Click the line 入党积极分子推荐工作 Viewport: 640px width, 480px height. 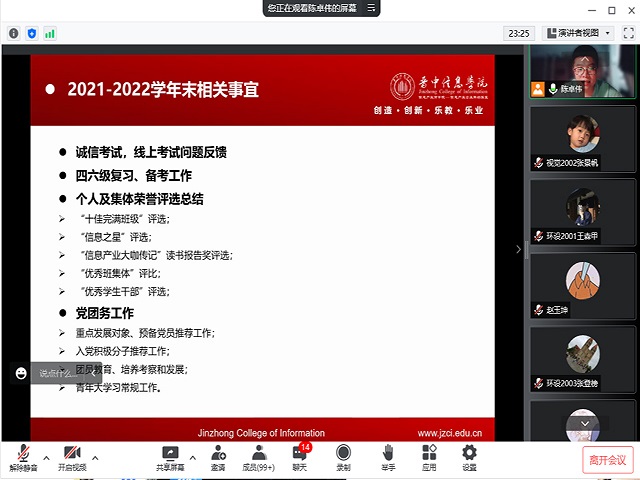coord(123,351)
